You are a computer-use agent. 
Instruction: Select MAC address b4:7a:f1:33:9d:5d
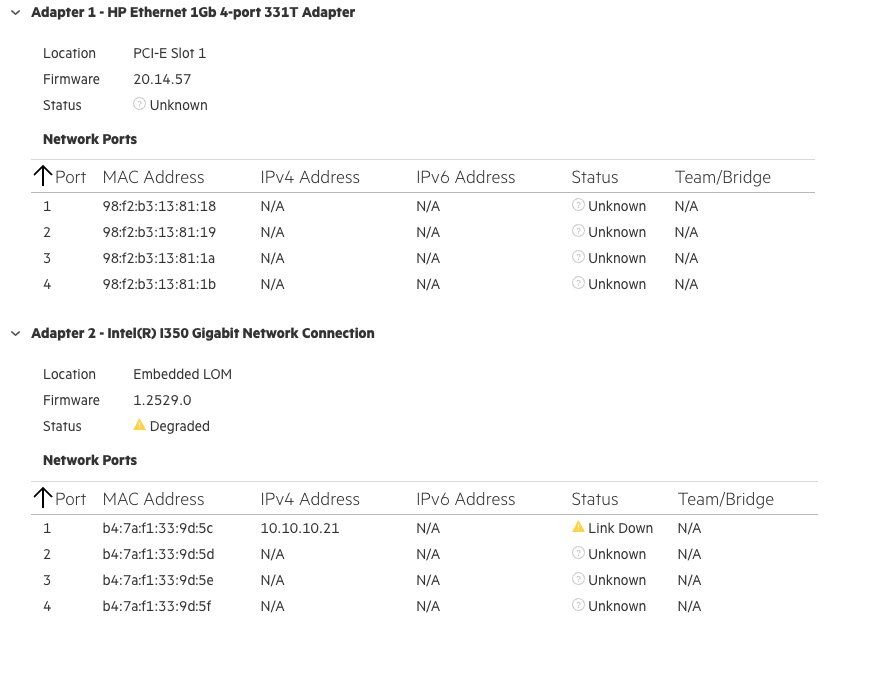(x=158, y=554)
